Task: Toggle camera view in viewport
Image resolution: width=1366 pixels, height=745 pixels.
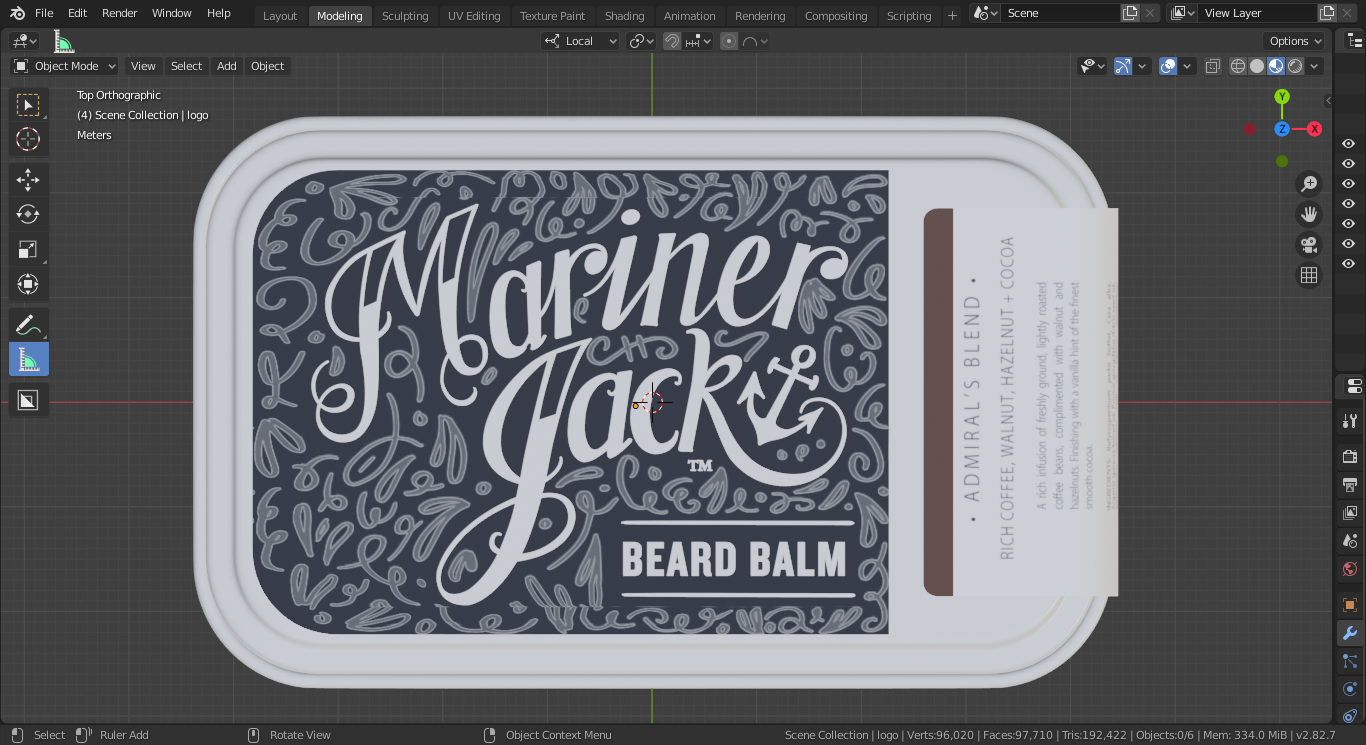Action: tap(1308, 245)
